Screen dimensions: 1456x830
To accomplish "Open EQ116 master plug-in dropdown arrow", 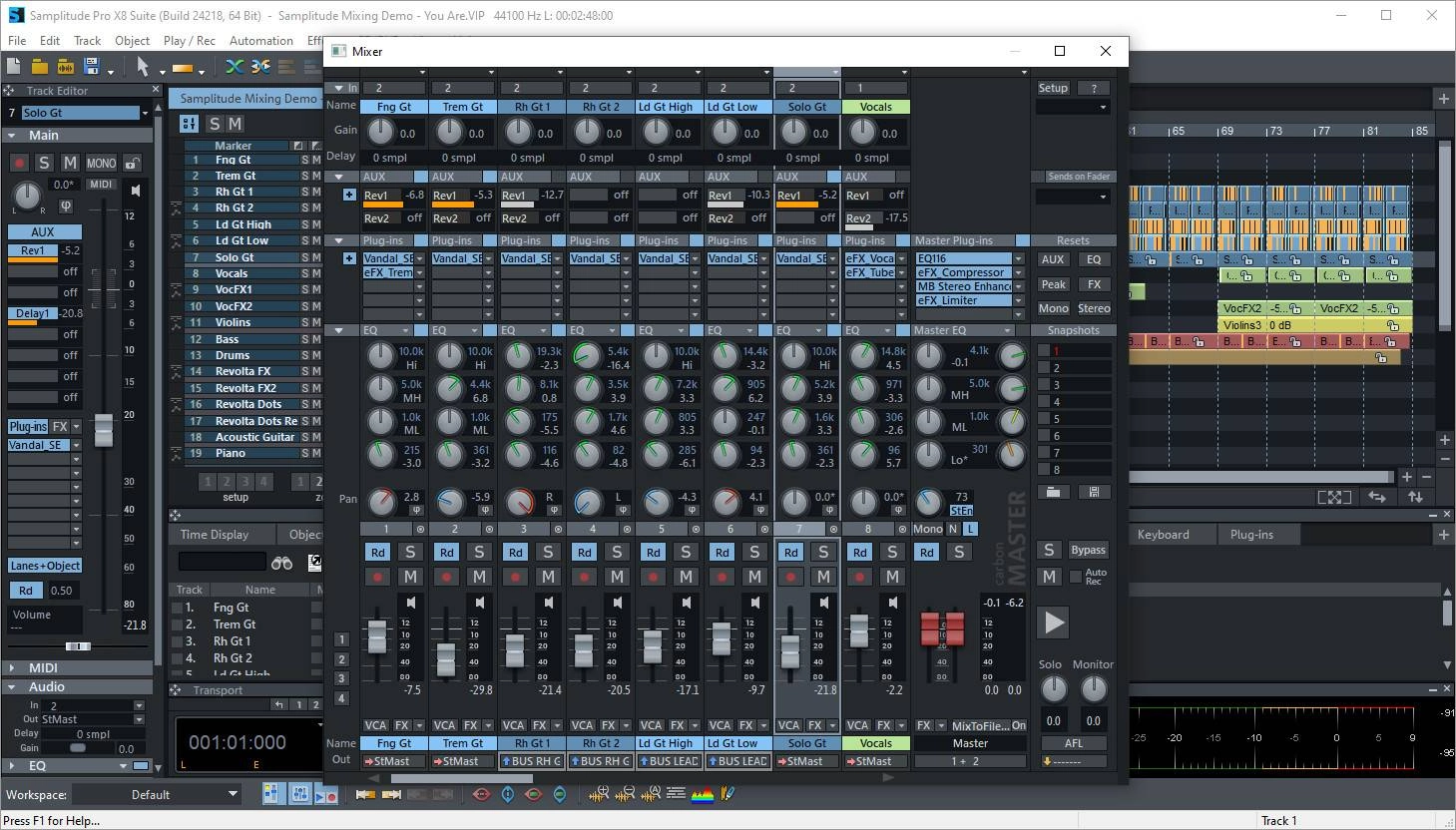I will click(1018, 258).
